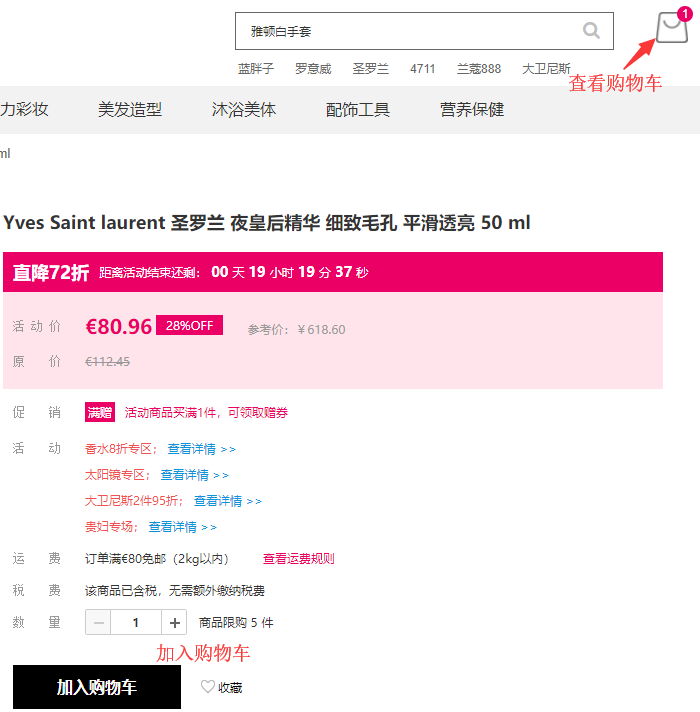The height and width of the screenshot is (712, 700).
Task: View details for 太阳镜专区
Action: point(194,475)
